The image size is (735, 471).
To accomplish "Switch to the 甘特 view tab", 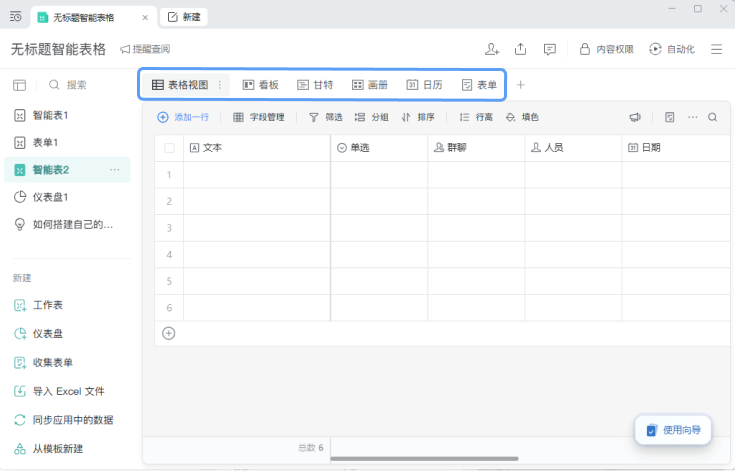I will coord(315,85).
